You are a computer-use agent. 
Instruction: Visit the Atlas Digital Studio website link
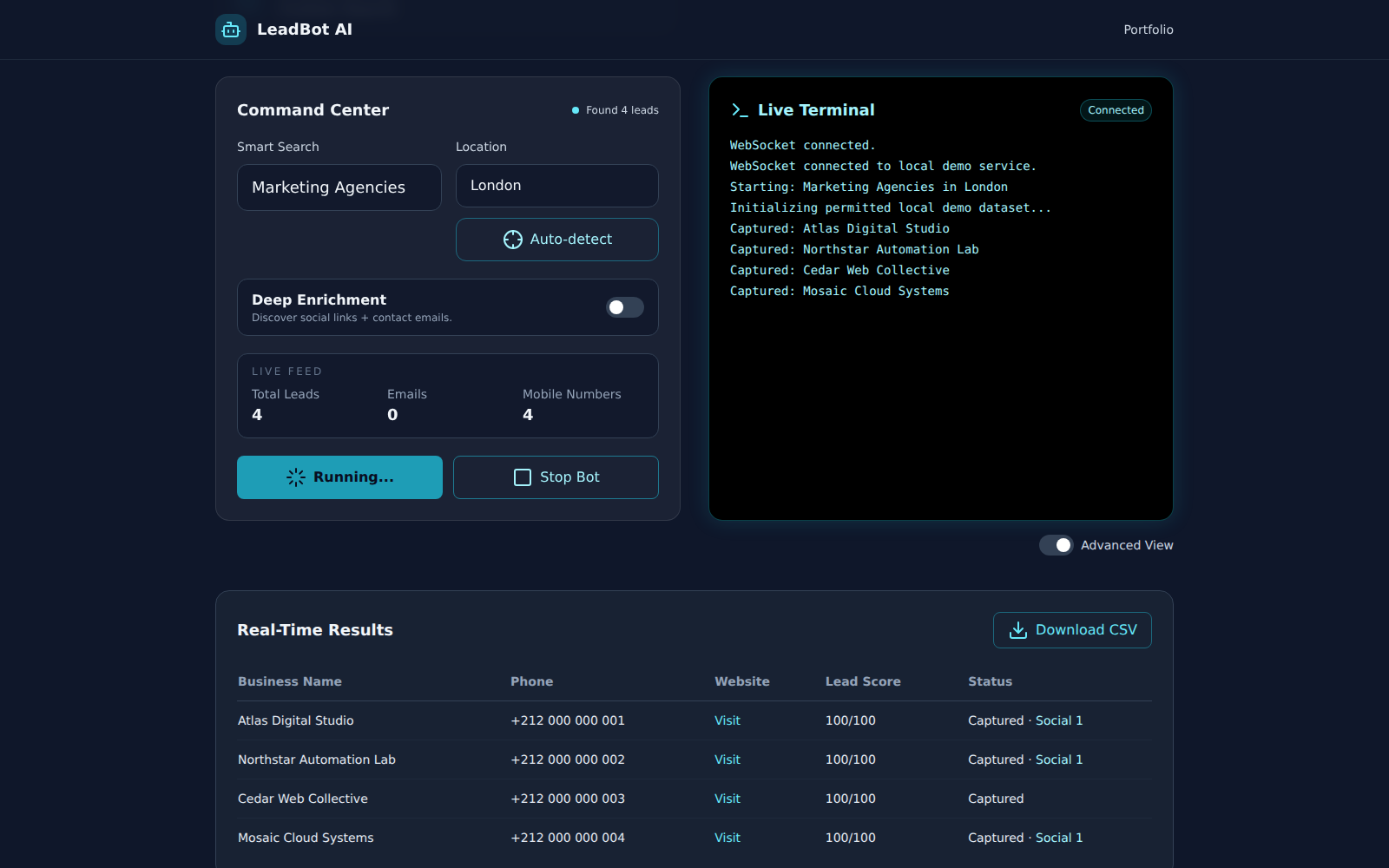(727, 720)
